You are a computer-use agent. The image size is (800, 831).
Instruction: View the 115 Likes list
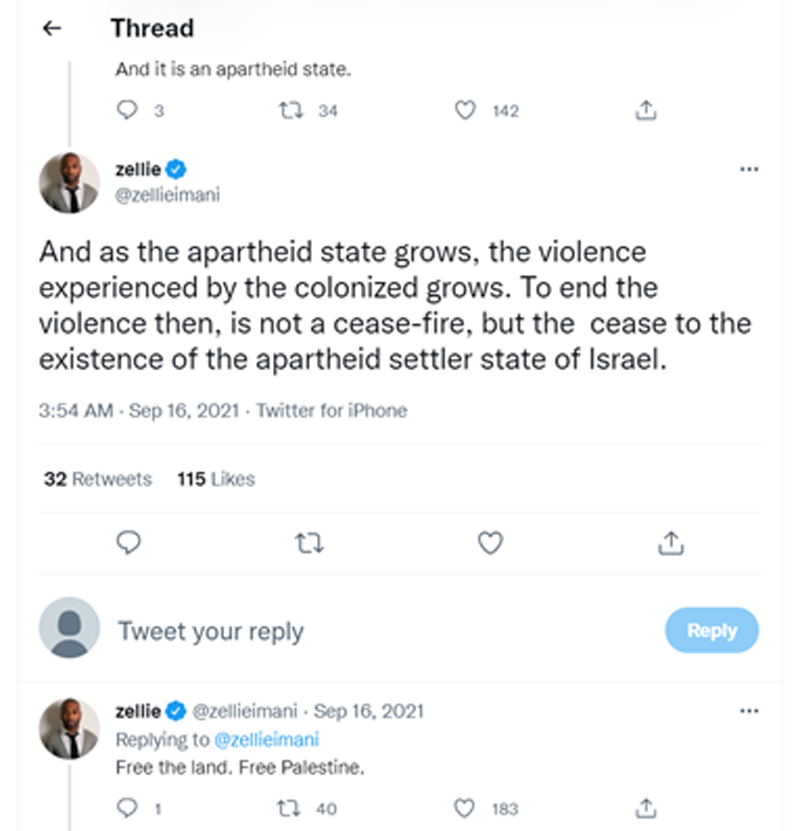pyautogui.click(x=216, y=479)
